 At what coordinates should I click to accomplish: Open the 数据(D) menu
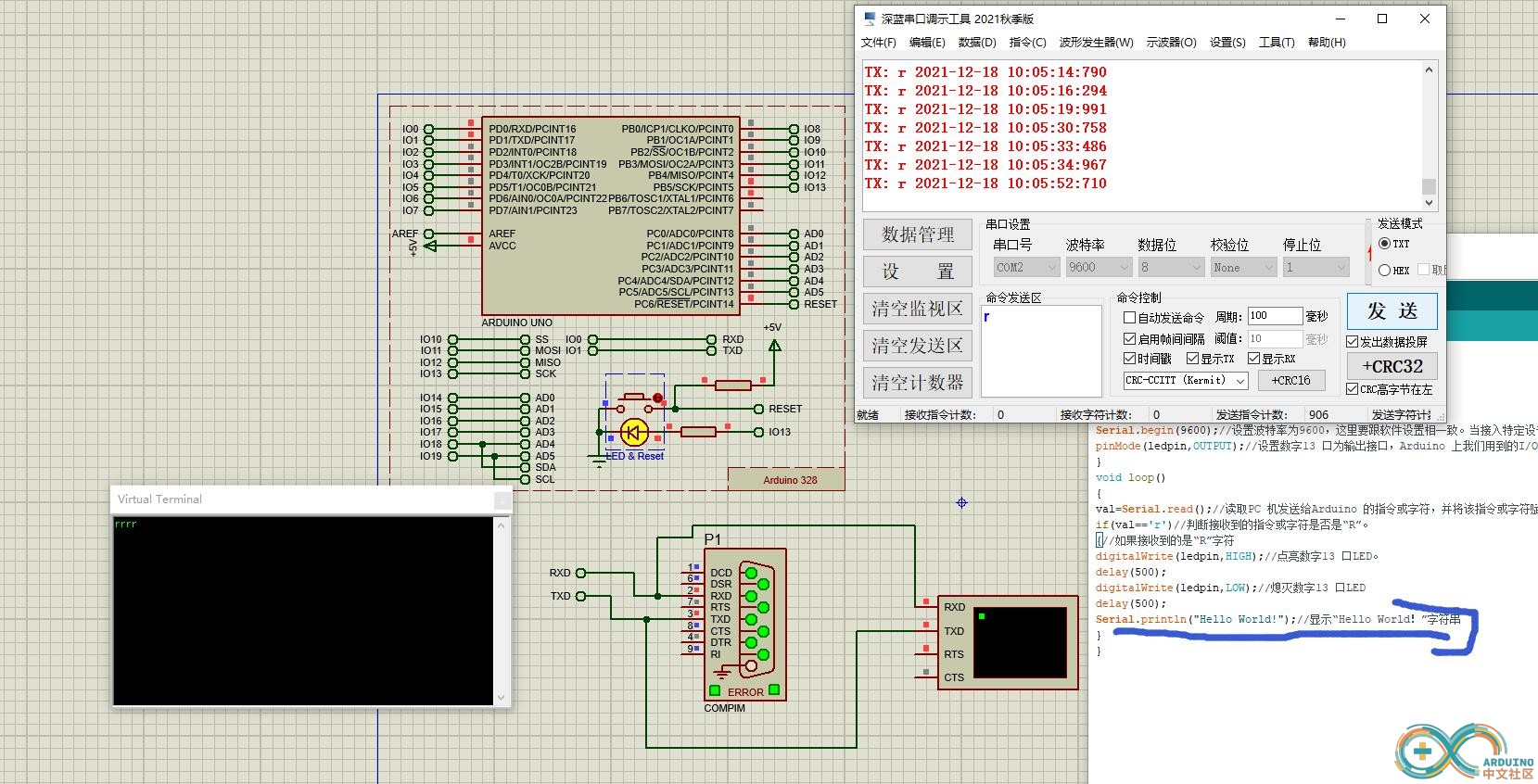tap(977, 43)
